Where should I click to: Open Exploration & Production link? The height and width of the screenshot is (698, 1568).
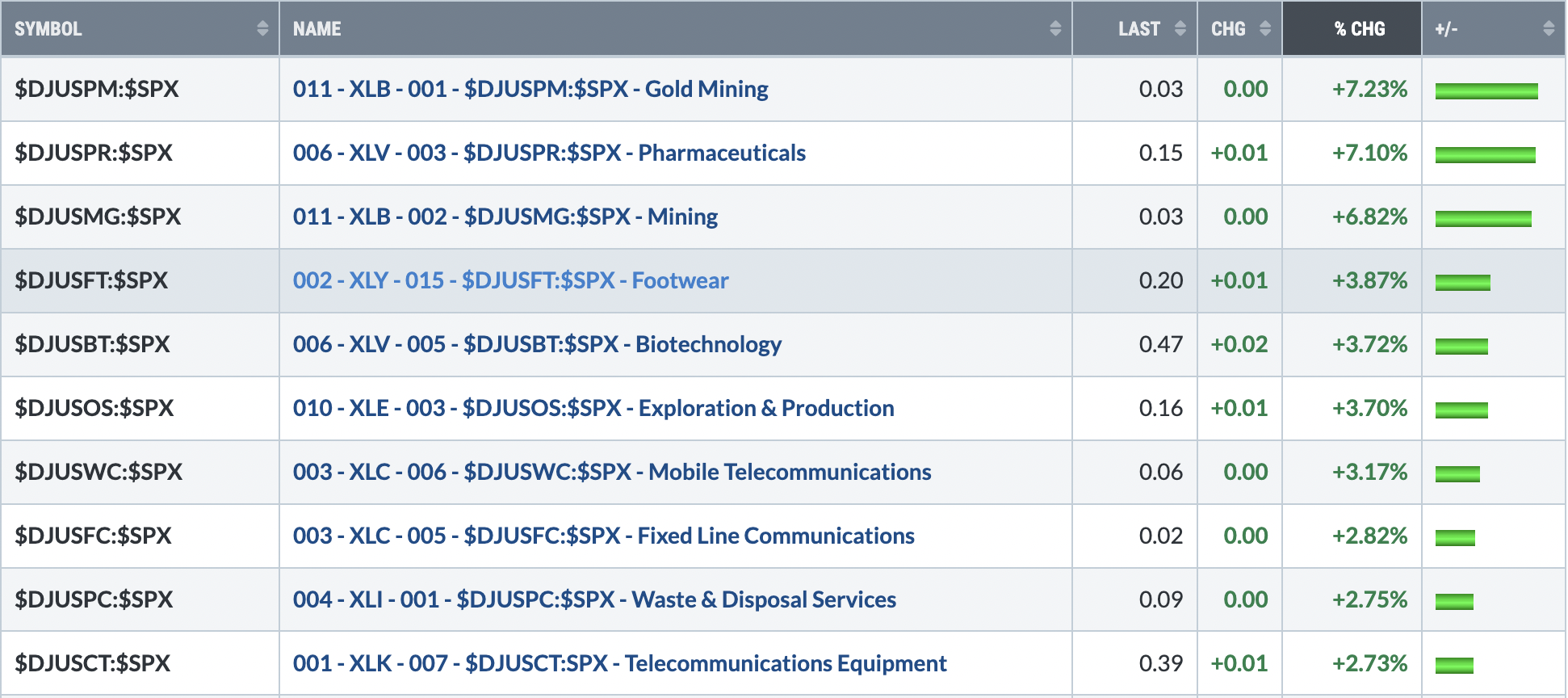pos(593,408)
